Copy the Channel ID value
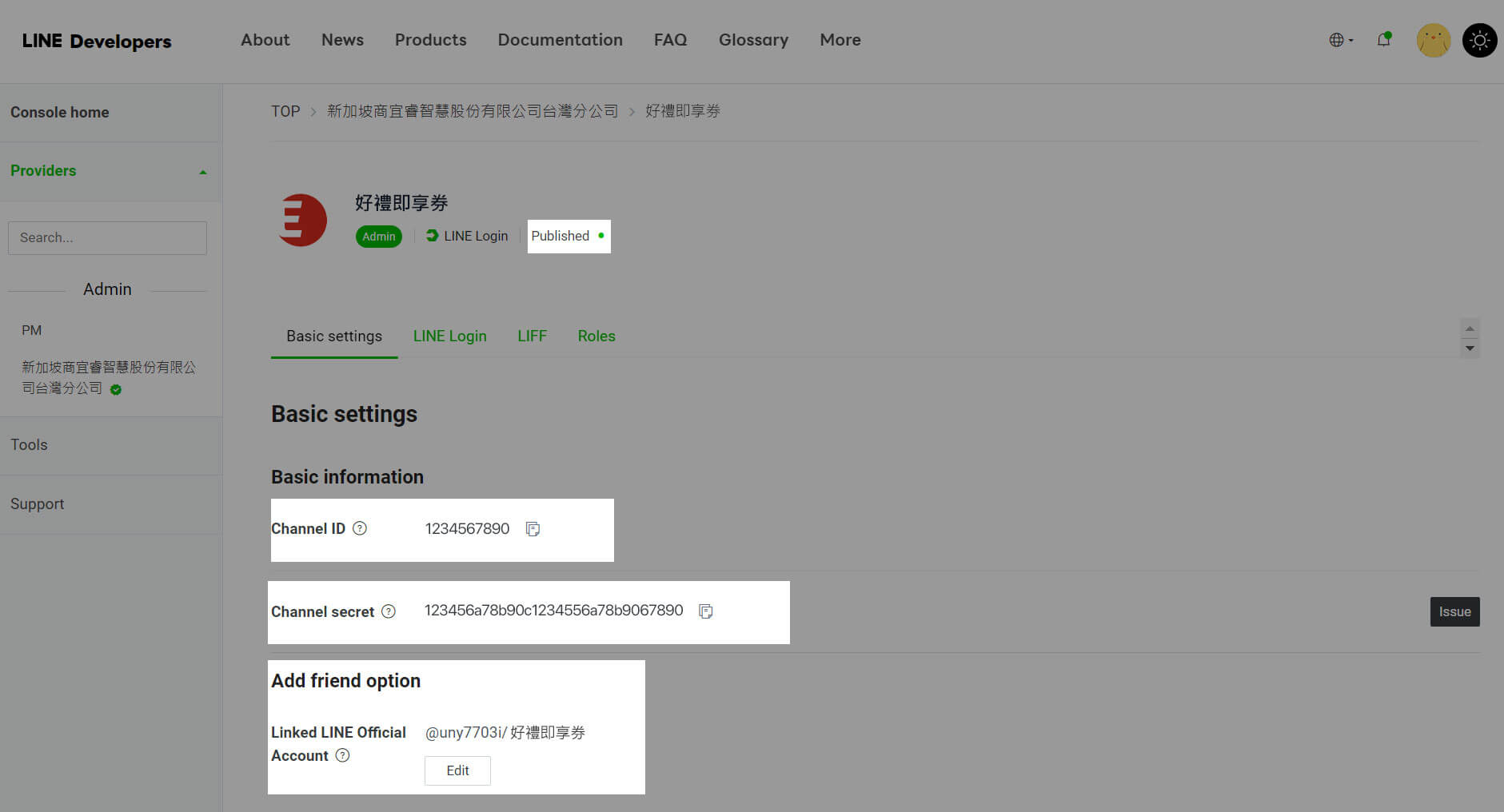 [533, 529]
